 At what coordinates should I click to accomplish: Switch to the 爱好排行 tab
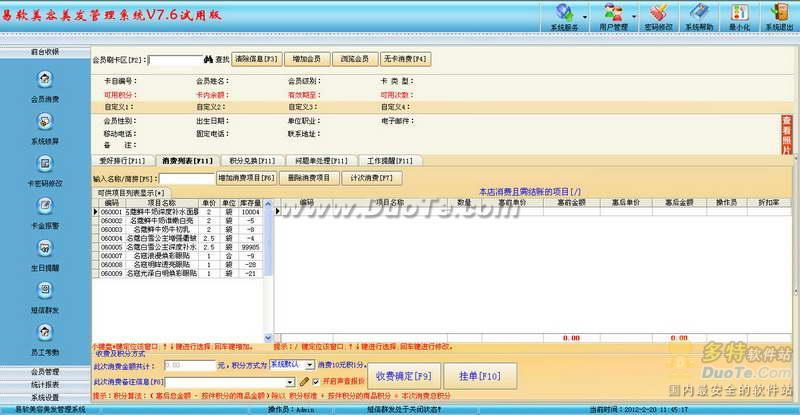tap(122, 160)
